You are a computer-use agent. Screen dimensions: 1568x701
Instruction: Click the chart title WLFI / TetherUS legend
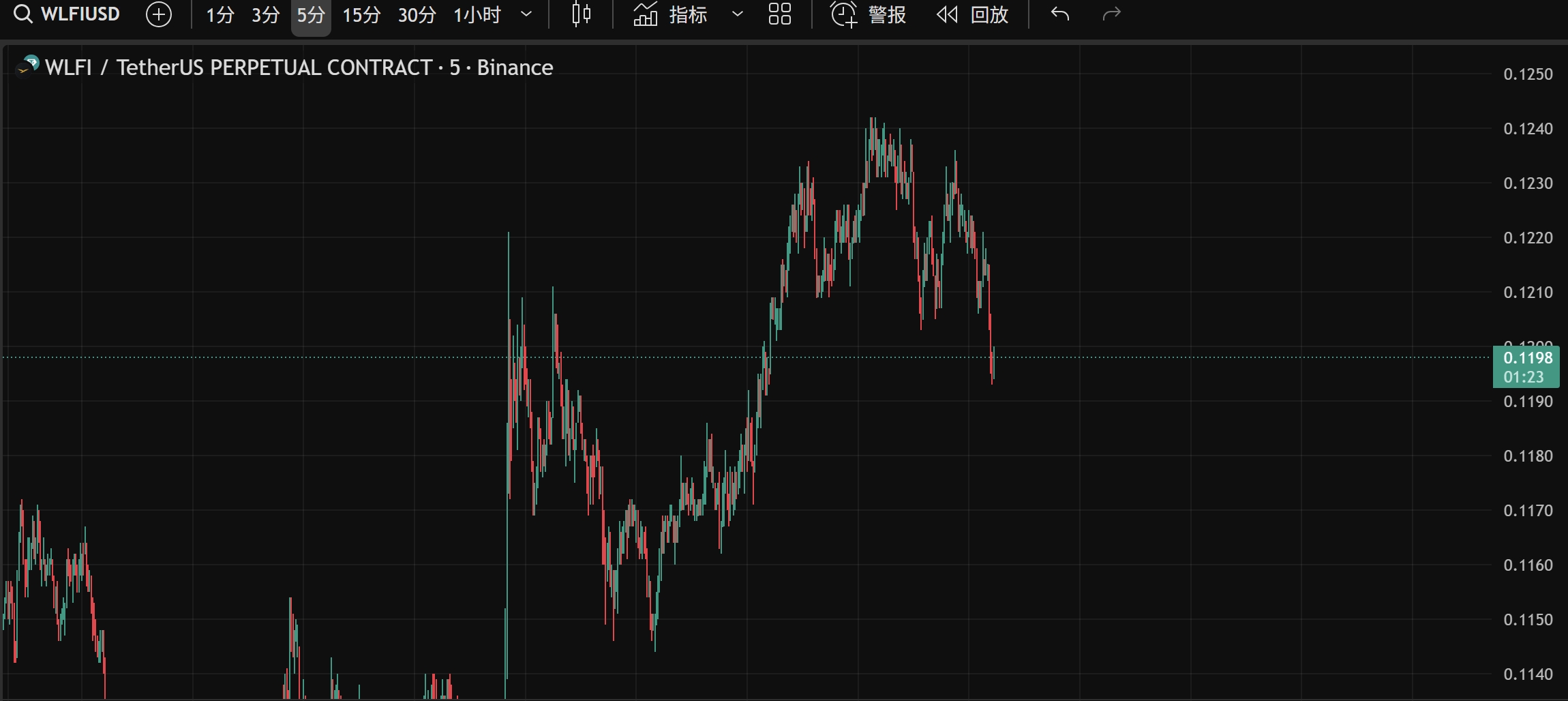coord(239,68)
